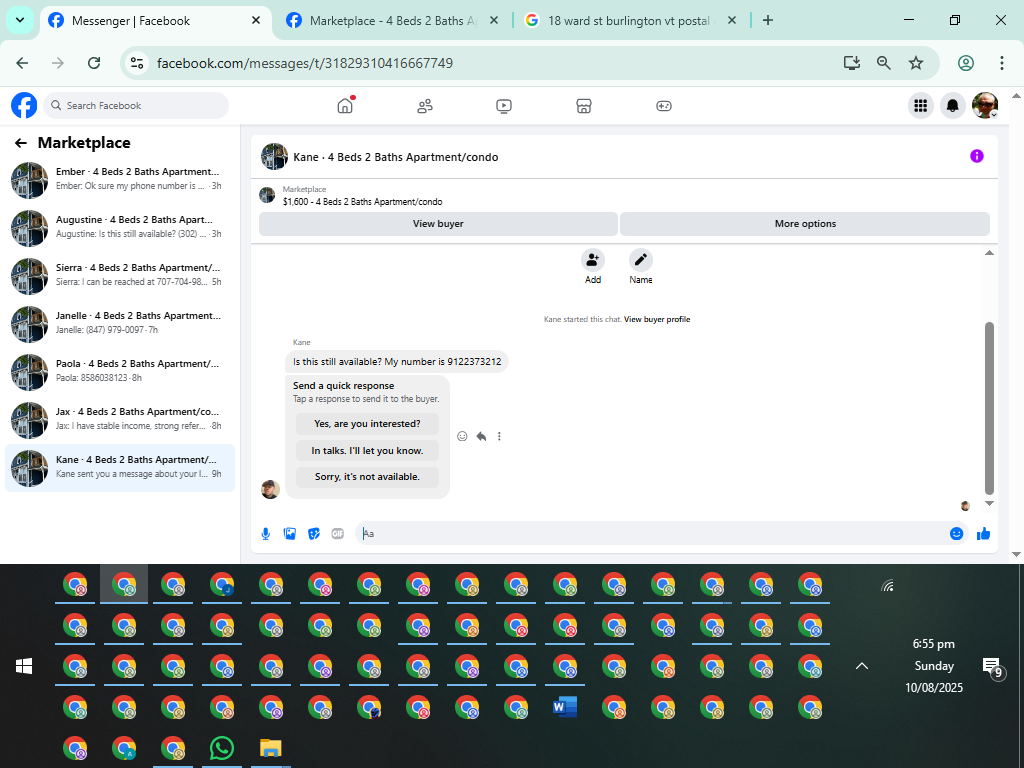Viewport: 1024px width, 768px height.
Task: Click chat scroll up arrow
Action: pos(989,253)
